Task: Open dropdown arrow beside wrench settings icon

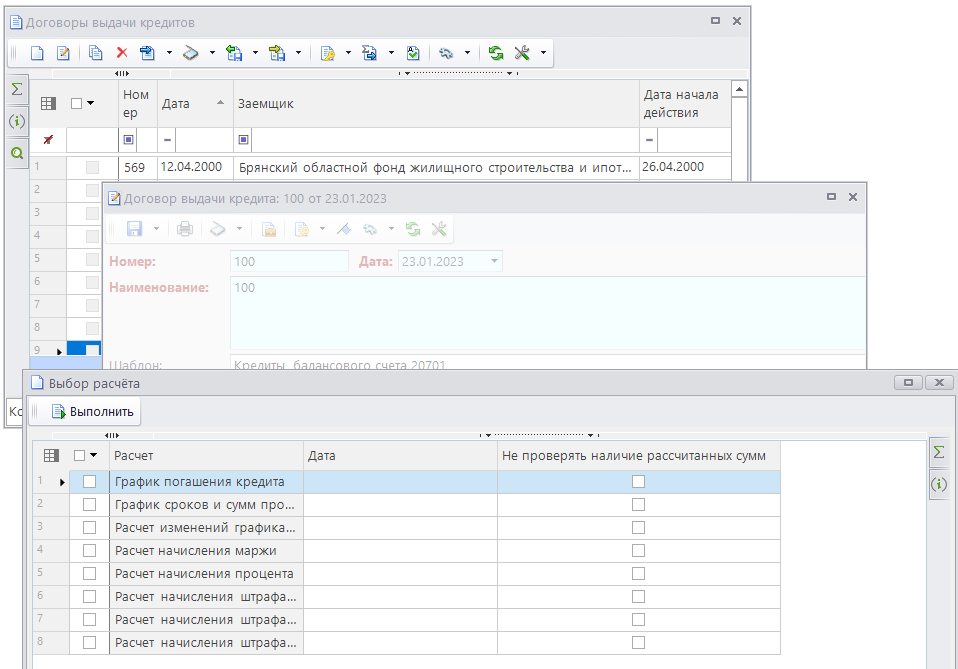Action: tap(543, 53)
